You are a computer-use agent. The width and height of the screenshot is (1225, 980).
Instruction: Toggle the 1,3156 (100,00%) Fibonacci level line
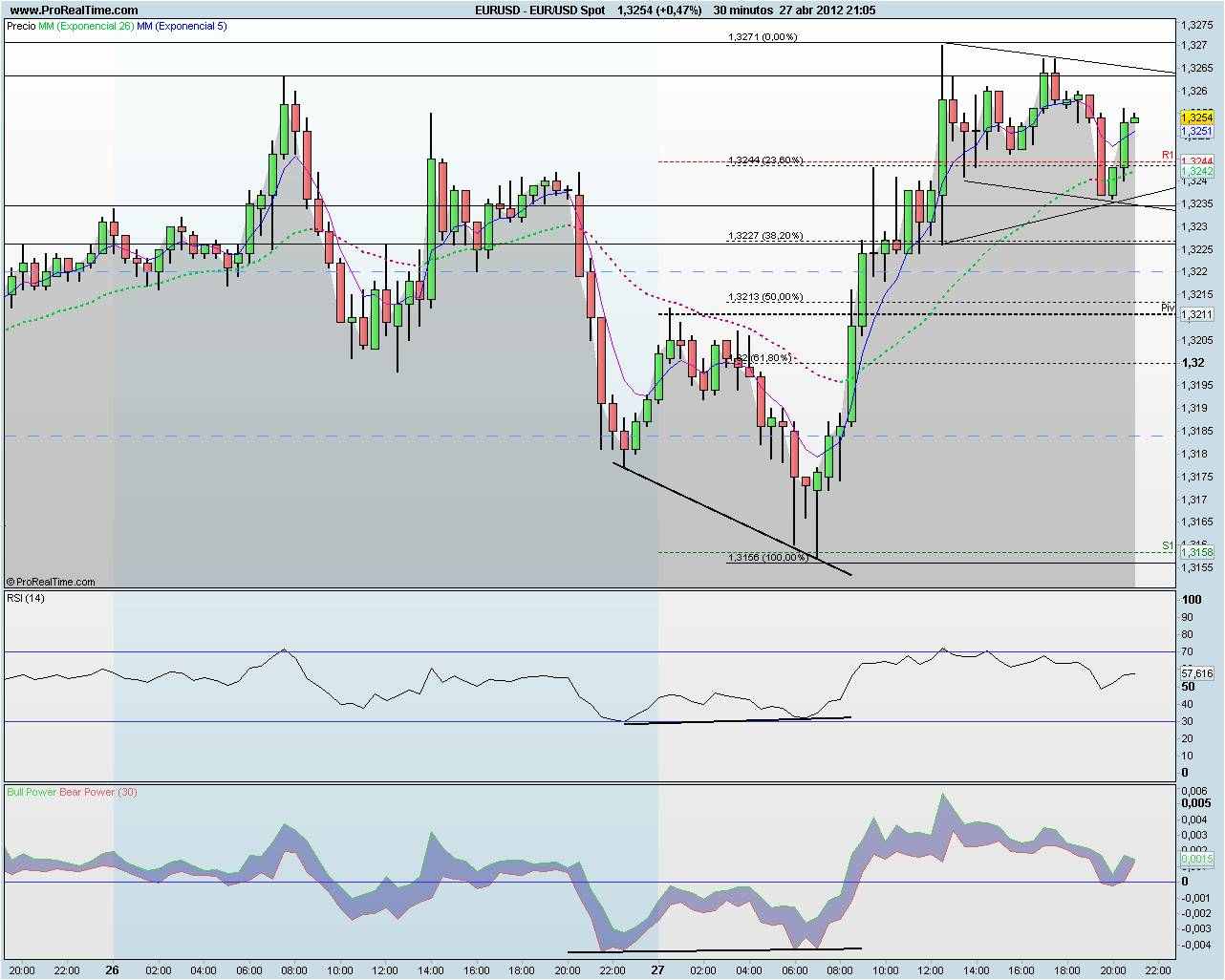click(x=767, y=559)
